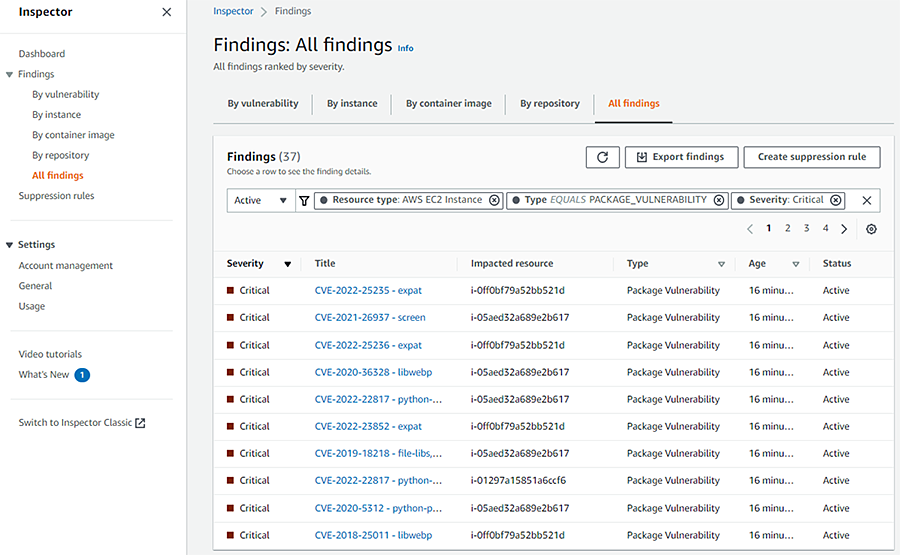900x555 pixels.
Task: Go to previous page of findings
Action: click(x=750, y=229)
